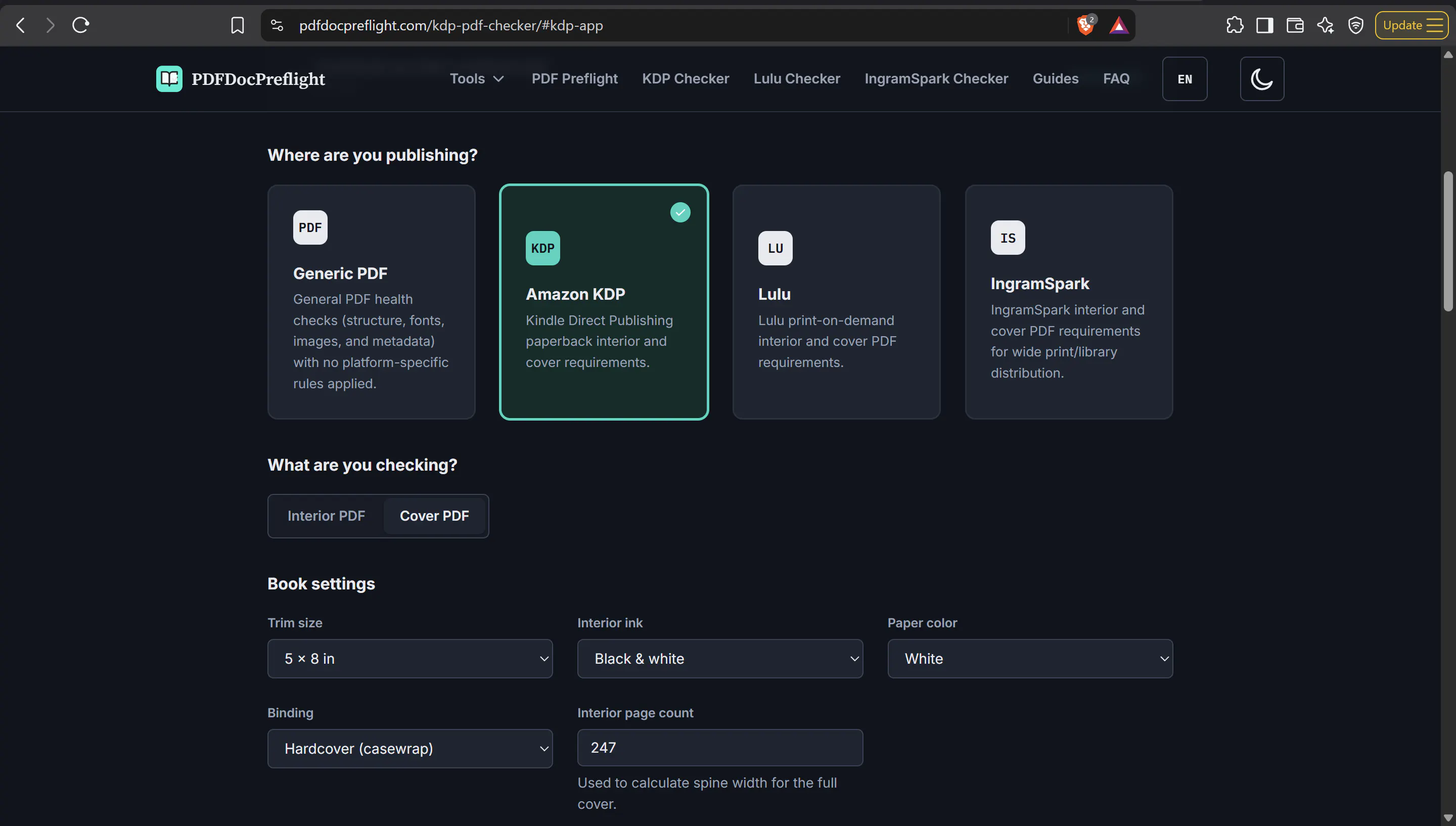Viewport: 1456px width, 826px height.
Task: Expand the Tools menu dropdown
Action: point(477,79)
